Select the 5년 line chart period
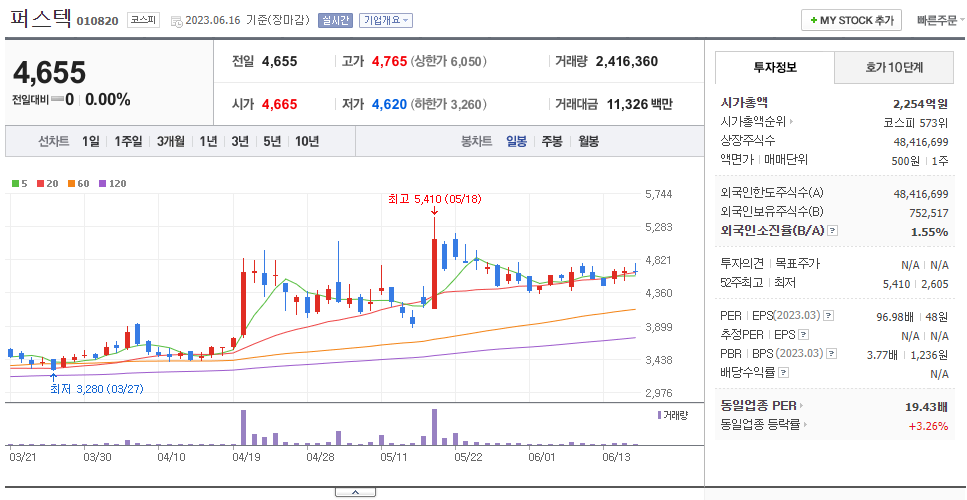This screenshot has height=500, width=967. click(x=272, y=141)
